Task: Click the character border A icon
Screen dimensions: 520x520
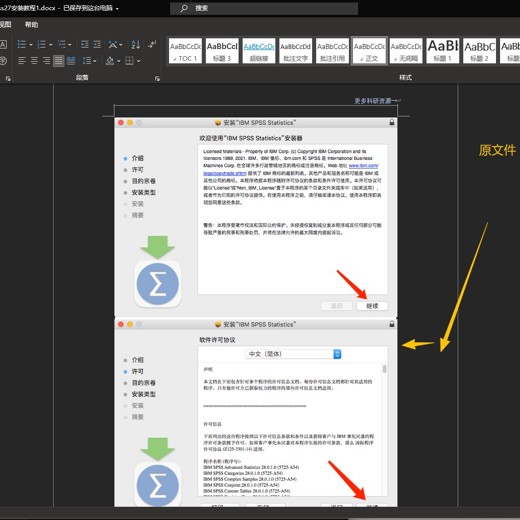Action: click(x=3, y=44)
